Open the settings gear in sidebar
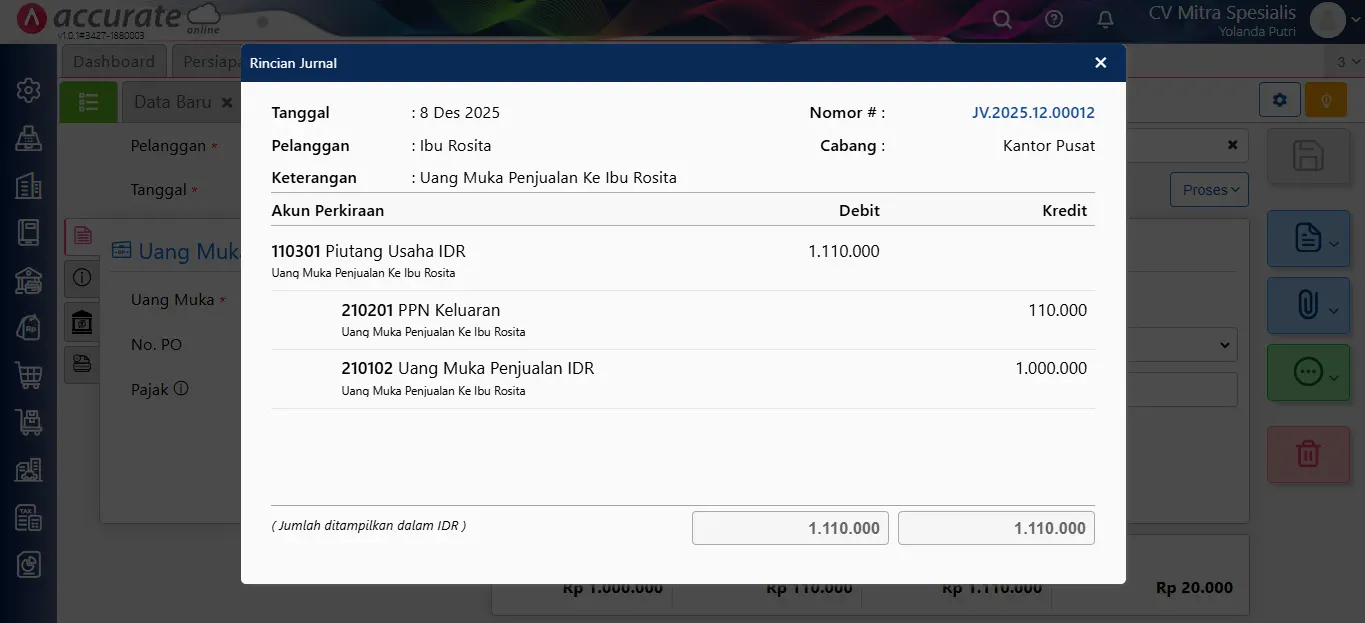 [x=28, y=91]
